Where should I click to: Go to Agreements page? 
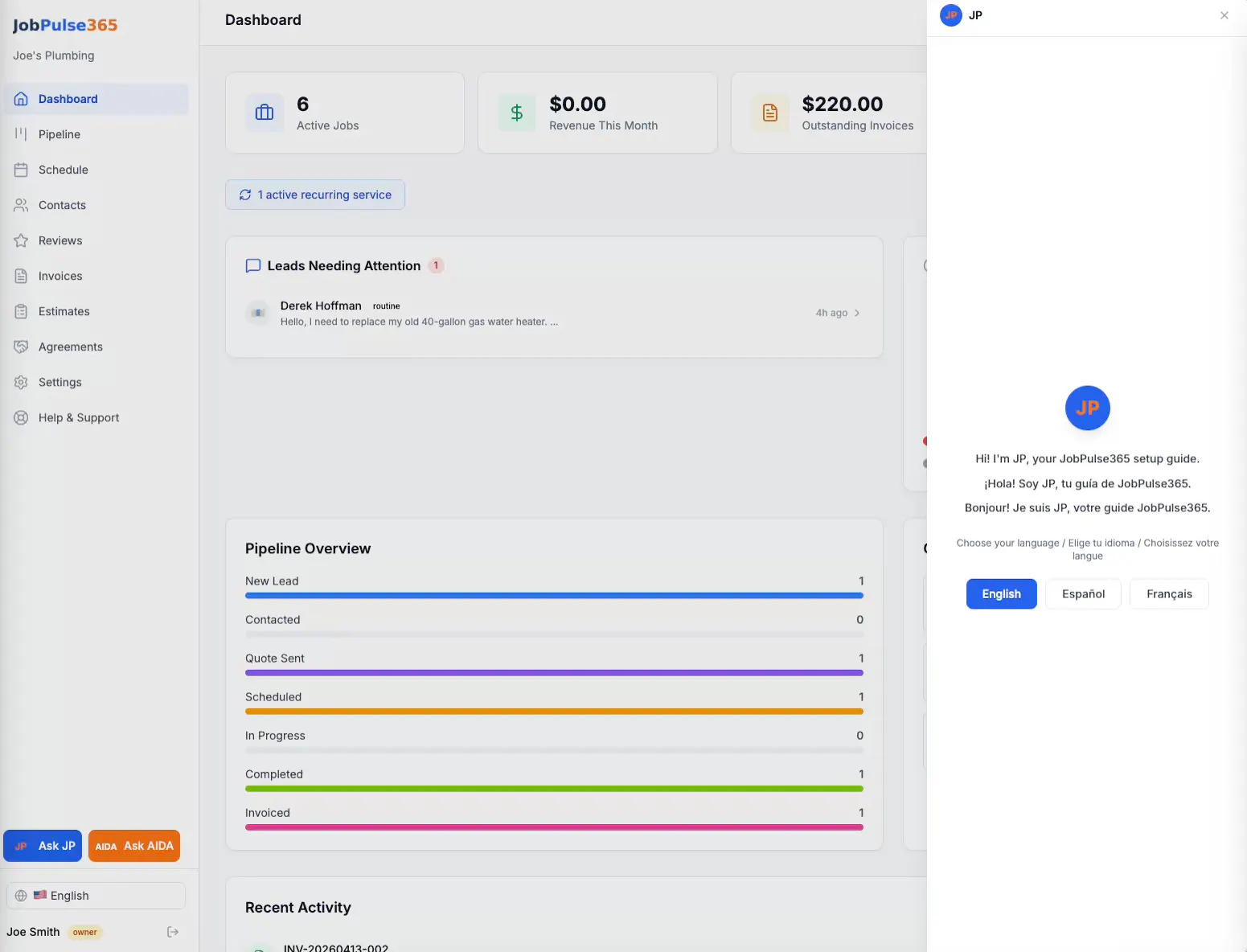coord(96,347)
